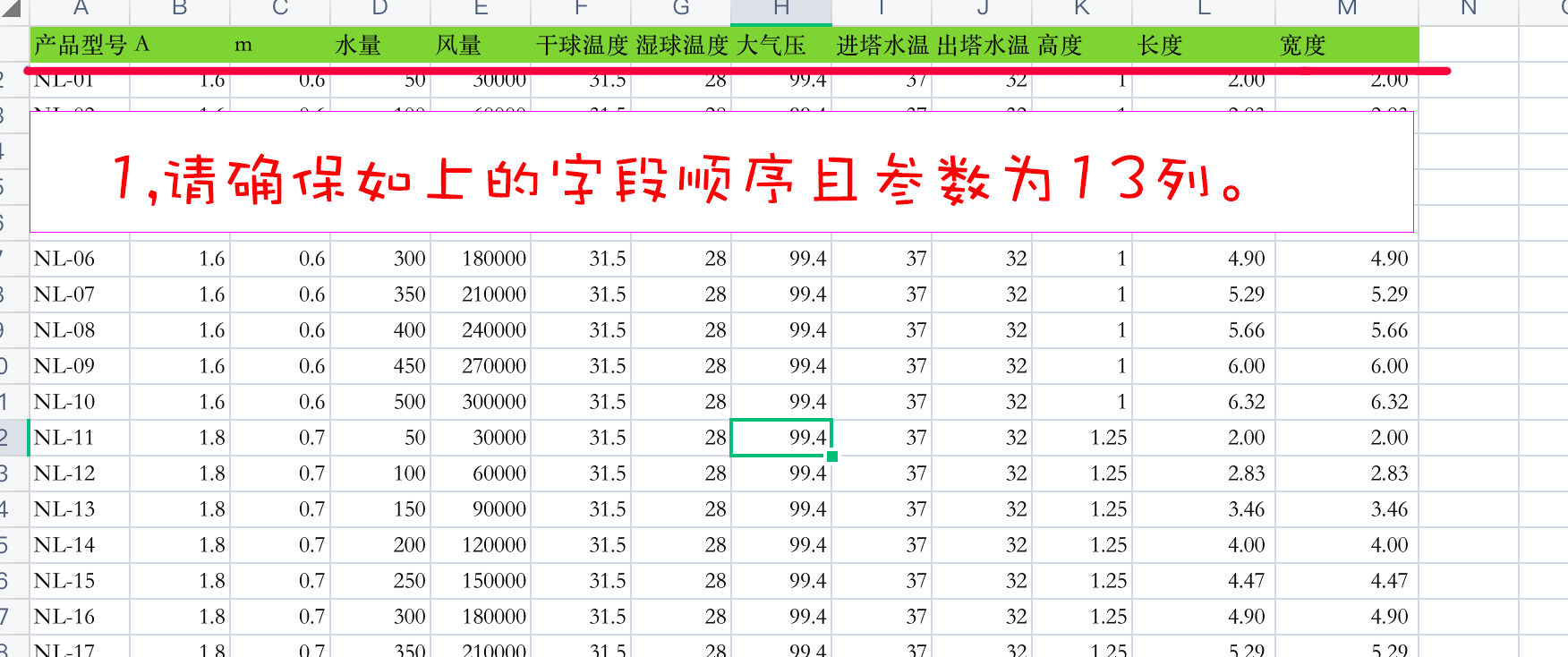Click the 水量 header cell
The height and width of the screenshot is (657, 1568).
tap(380, 45)
